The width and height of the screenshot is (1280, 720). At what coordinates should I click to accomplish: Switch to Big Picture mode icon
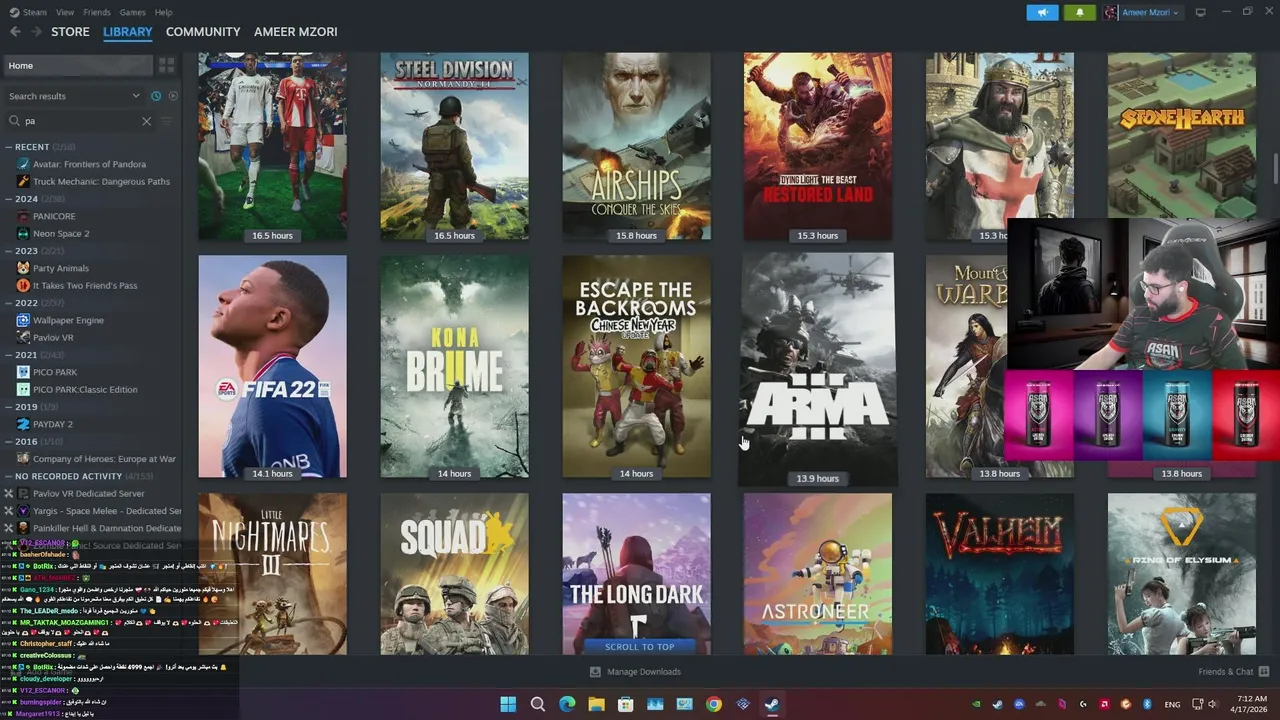(x=1200, y=12)
